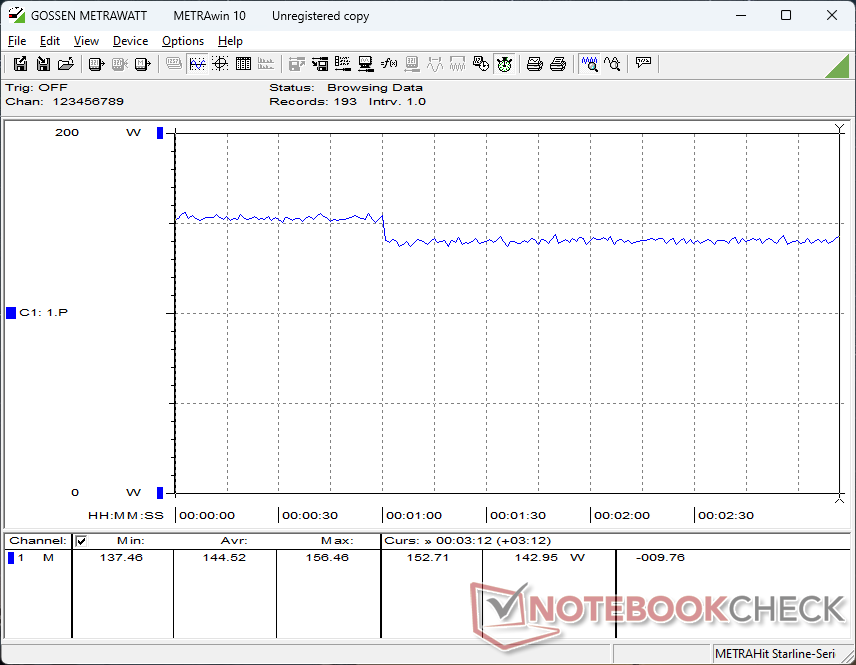Open the View menu
Viewport: 856px width, 665px height.
click(x=86, y=41)
